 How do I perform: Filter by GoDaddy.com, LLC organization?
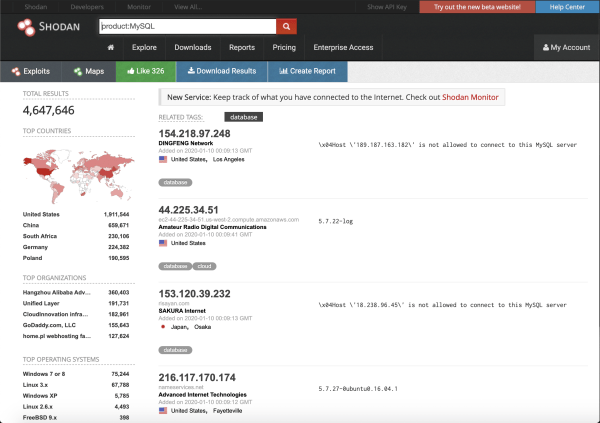click(49, 325)
